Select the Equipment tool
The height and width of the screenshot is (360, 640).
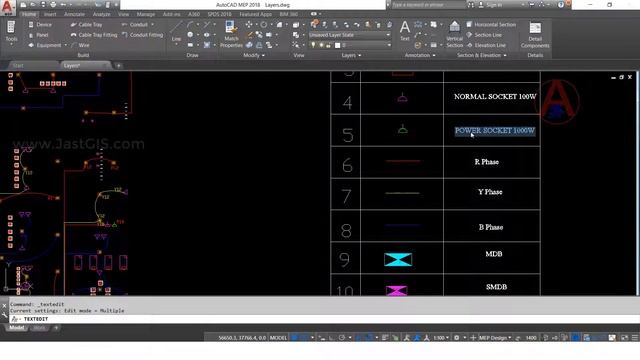[44, 45]
